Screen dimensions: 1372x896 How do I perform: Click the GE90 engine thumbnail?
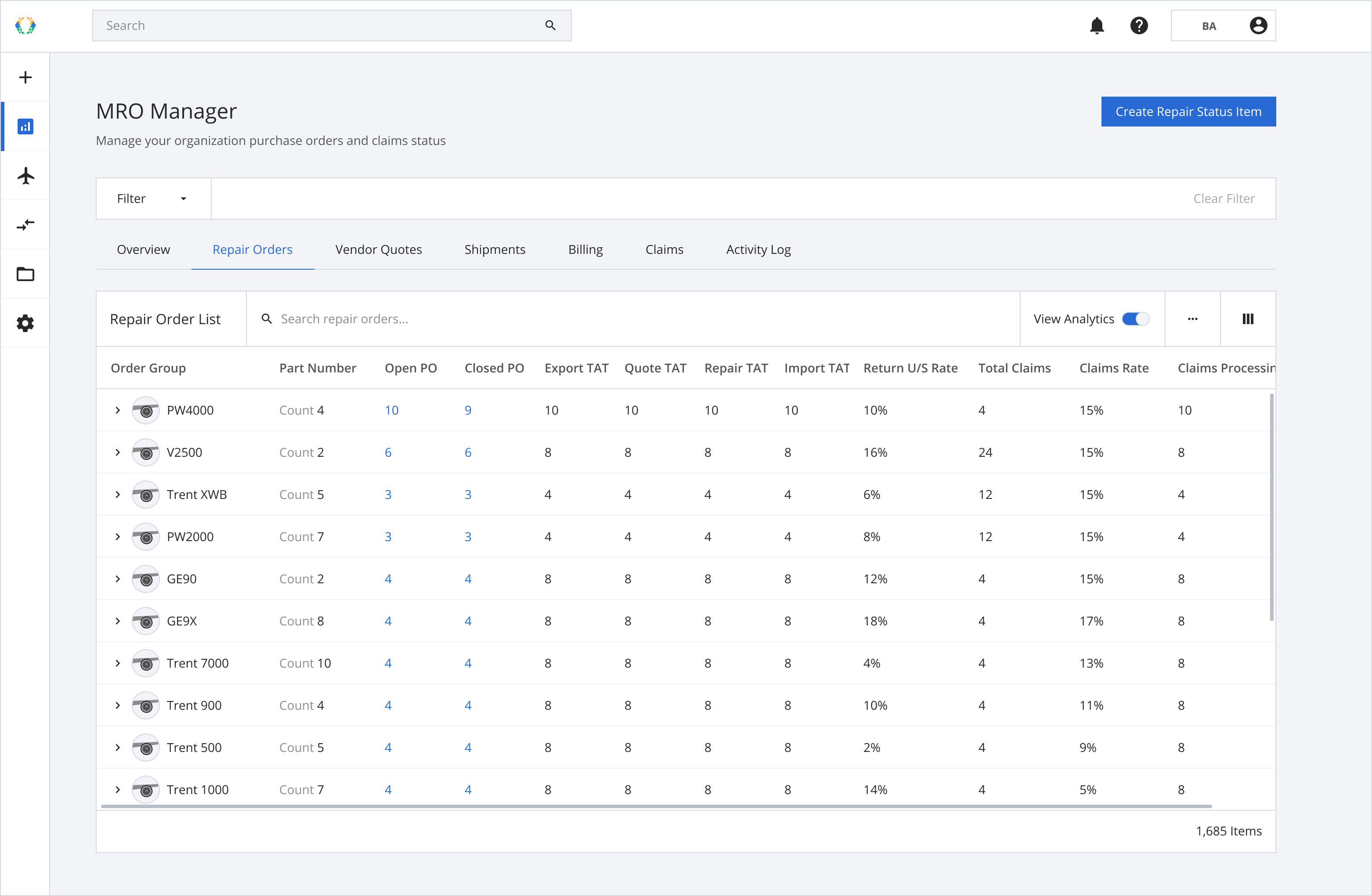coord(146,579)
